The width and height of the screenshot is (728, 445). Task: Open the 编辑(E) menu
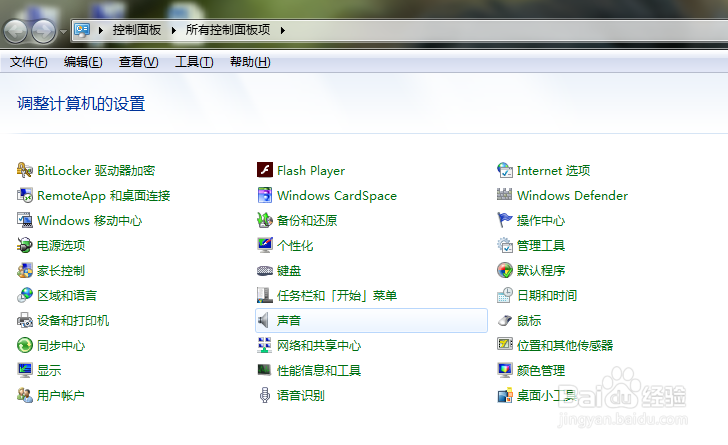tap(83, 62)
